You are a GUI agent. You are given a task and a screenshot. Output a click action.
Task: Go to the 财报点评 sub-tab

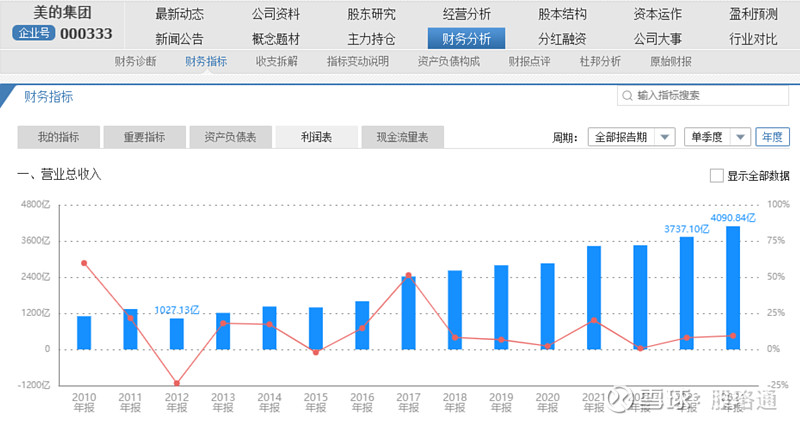[530, 62]
